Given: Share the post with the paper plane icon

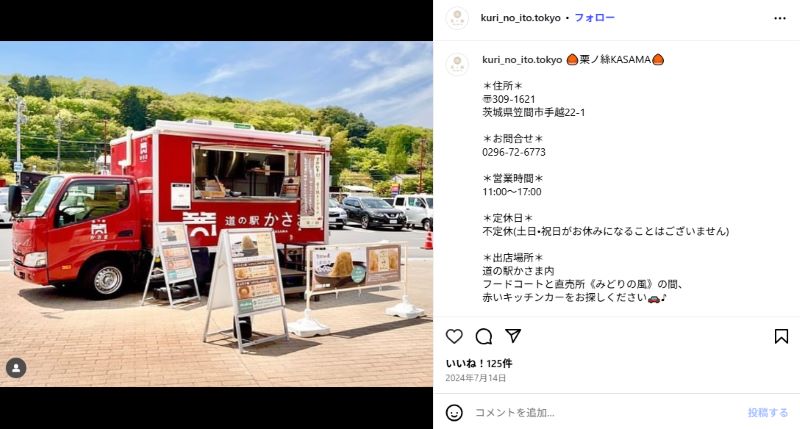Looking at the screenshot, I should pyautogui.click(x=513, y=336).
